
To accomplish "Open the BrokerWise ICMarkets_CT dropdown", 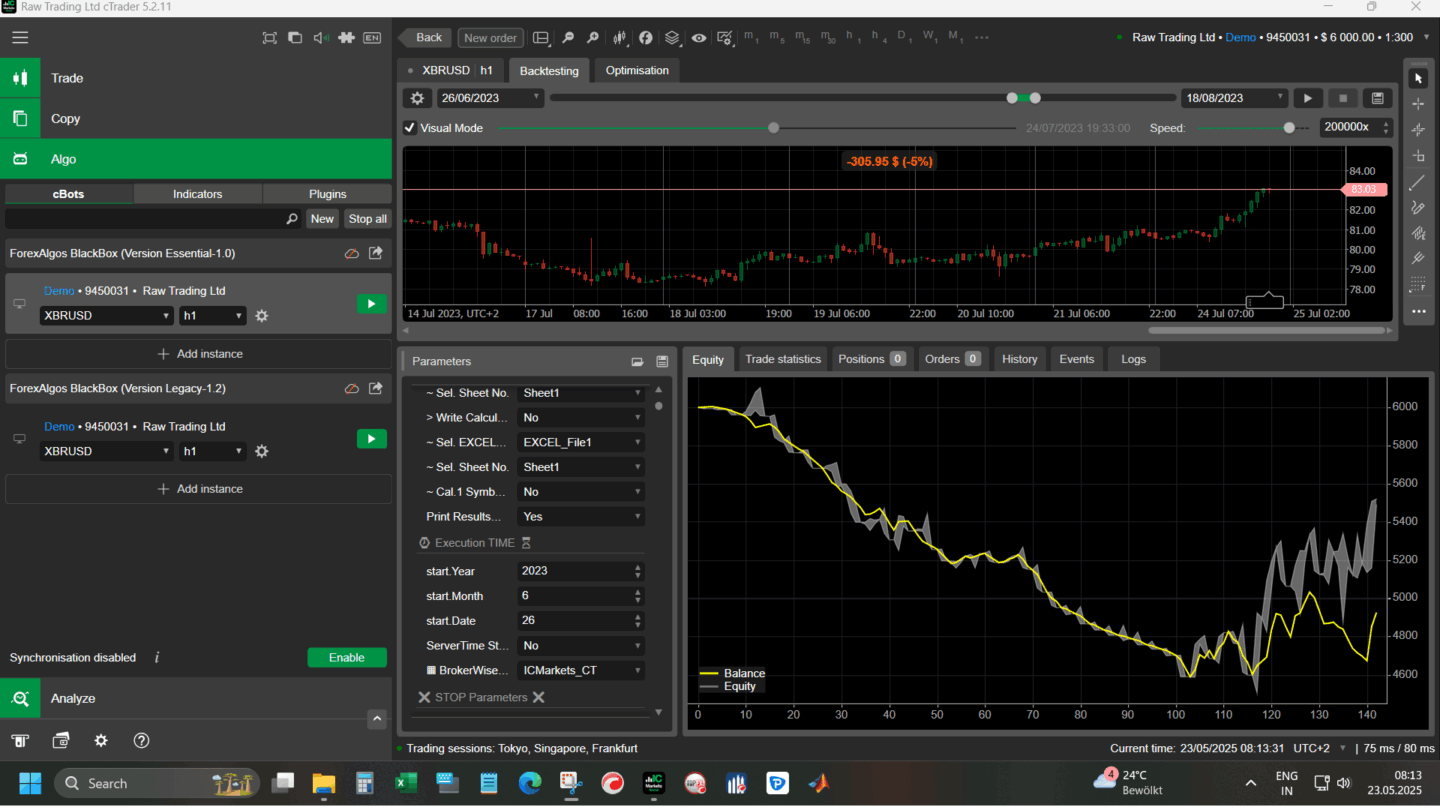I will pos(580,670).
